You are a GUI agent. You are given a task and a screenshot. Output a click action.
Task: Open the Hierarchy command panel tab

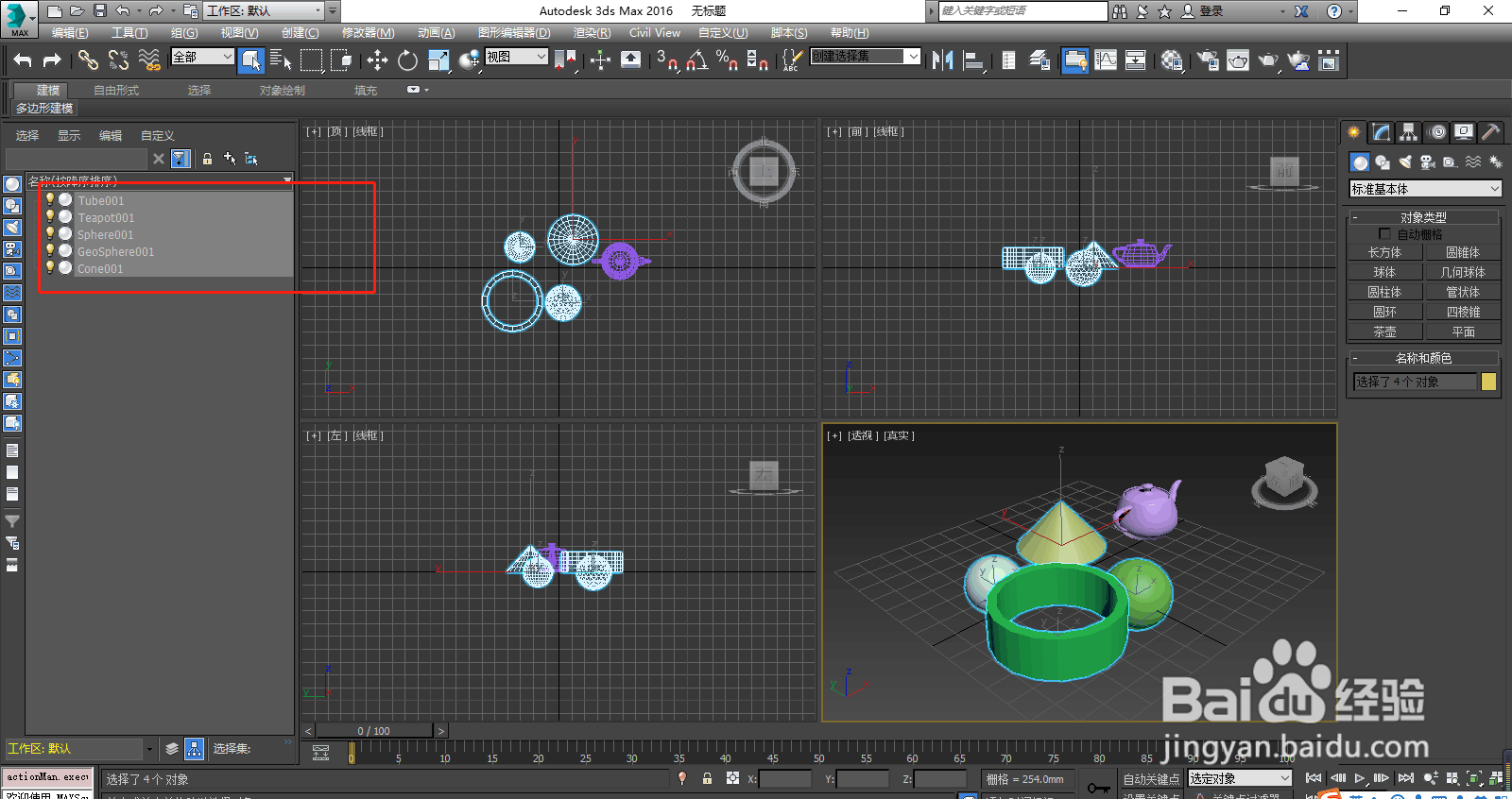pos(1409,132)
